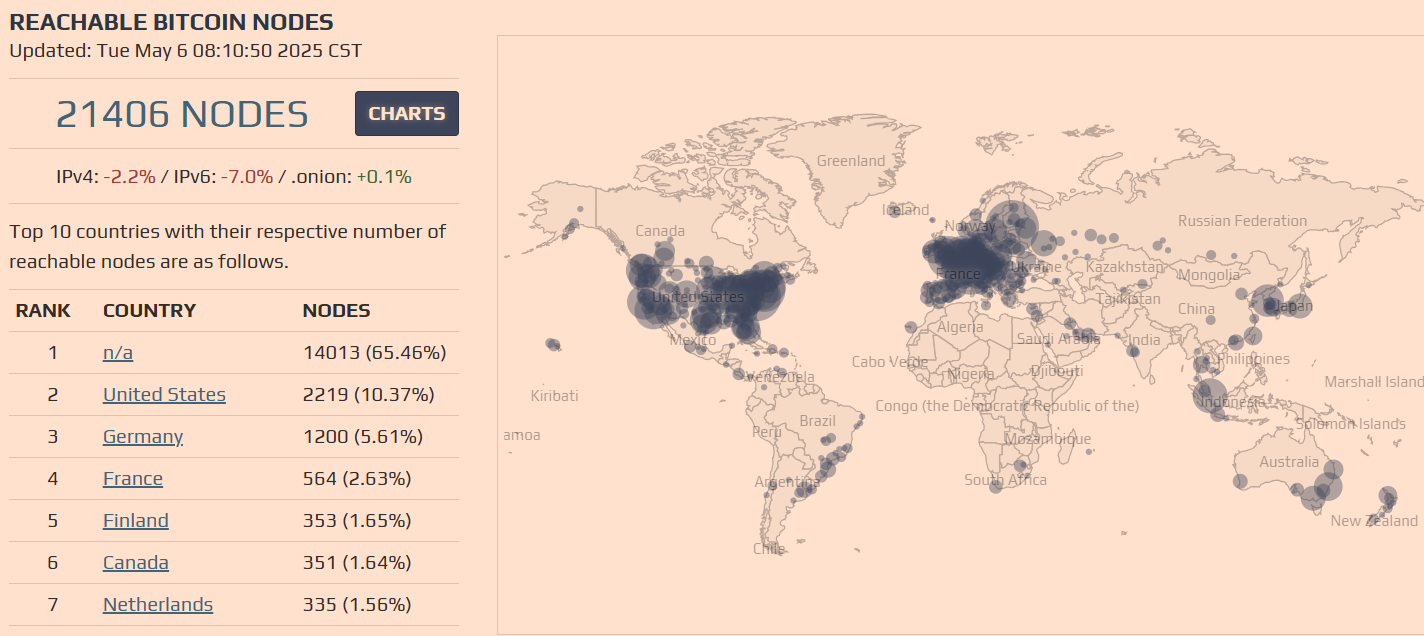Open the CHARTS button
1424x636 pixels.
(x=407, y=113)
